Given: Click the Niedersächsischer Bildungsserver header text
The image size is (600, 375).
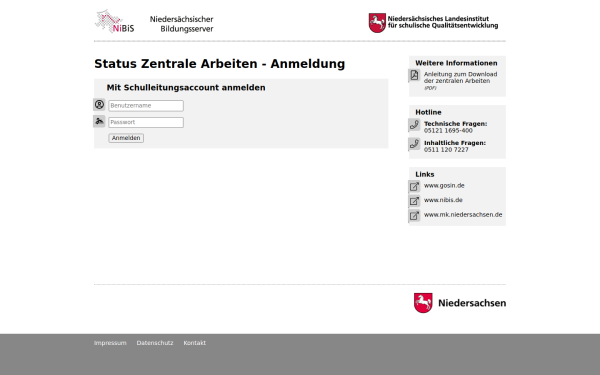Looking at the screenshot, I should pos(181,24).
